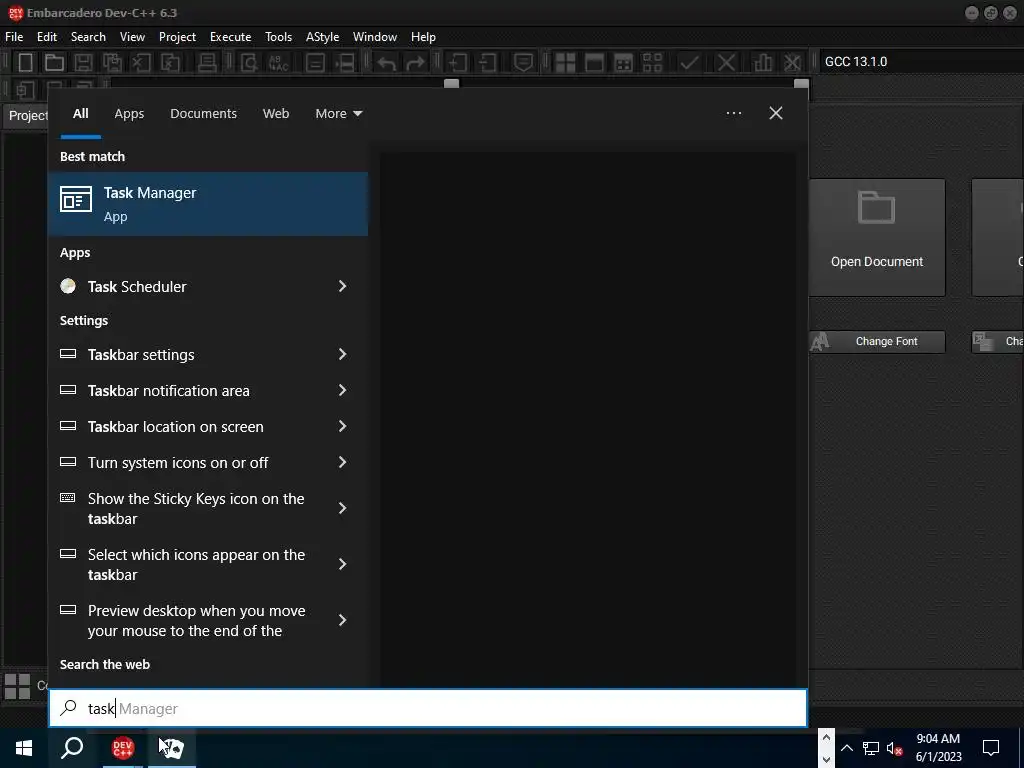Expand the More filter dropdown

[338, 114]
